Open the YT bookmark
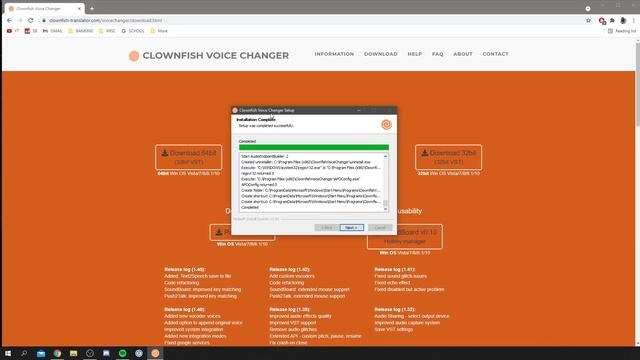 tap(13, 31)
